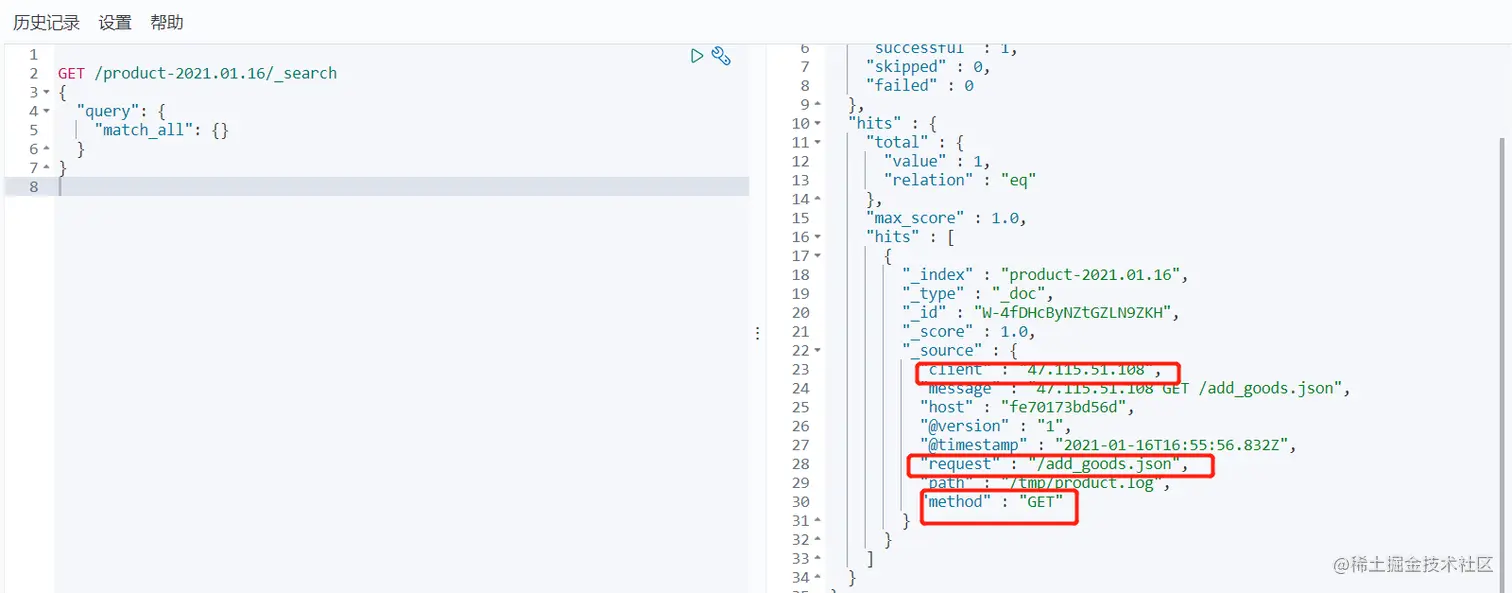Click the "method" : "GET" line
This screenshot has width=1512, height=593.
pyautogui.click(x=992, y=503)
